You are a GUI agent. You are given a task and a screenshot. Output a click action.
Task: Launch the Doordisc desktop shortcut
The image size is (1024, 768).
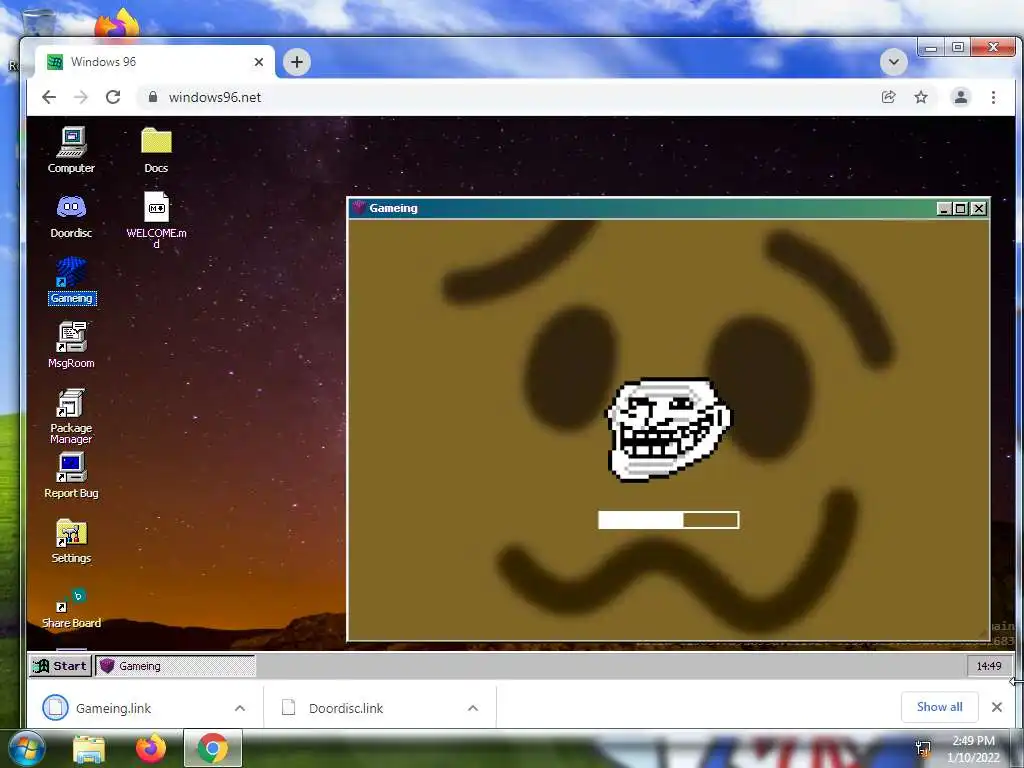71,216
